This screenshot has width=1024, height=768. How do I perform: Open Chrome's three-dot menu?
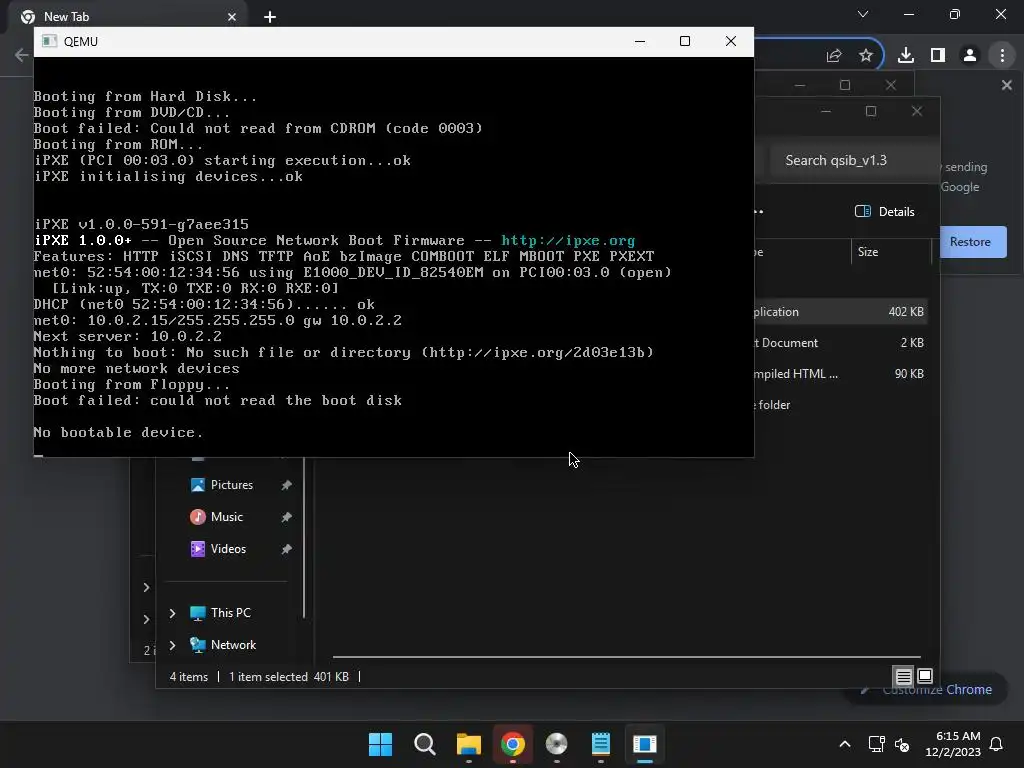click(x=1002, y=56)
